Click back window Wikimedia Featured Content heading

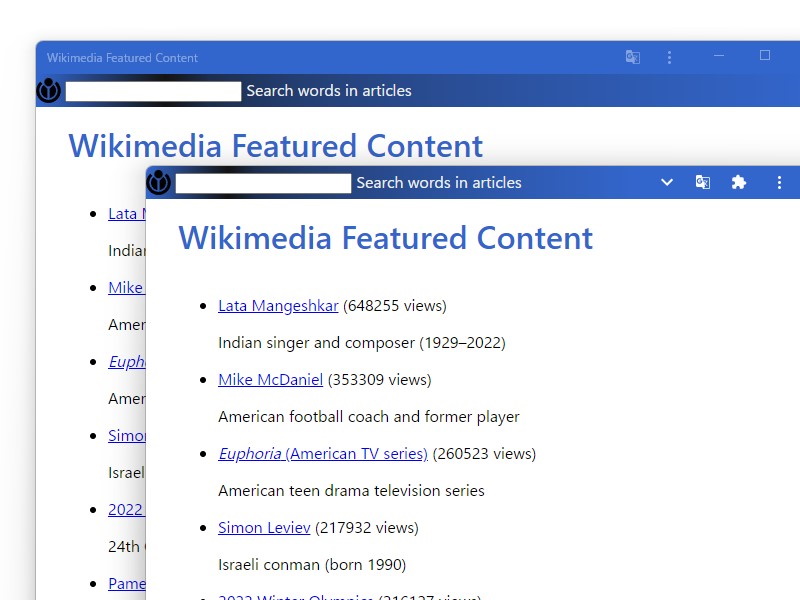tap(276, 146)
